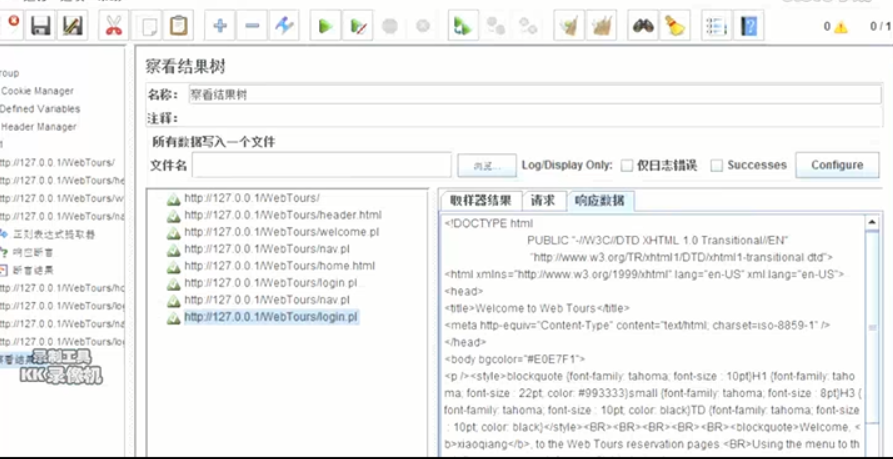Select the welcome.pl sample result
This screenshot has width=893, height=459.
(x=281, y=232)
